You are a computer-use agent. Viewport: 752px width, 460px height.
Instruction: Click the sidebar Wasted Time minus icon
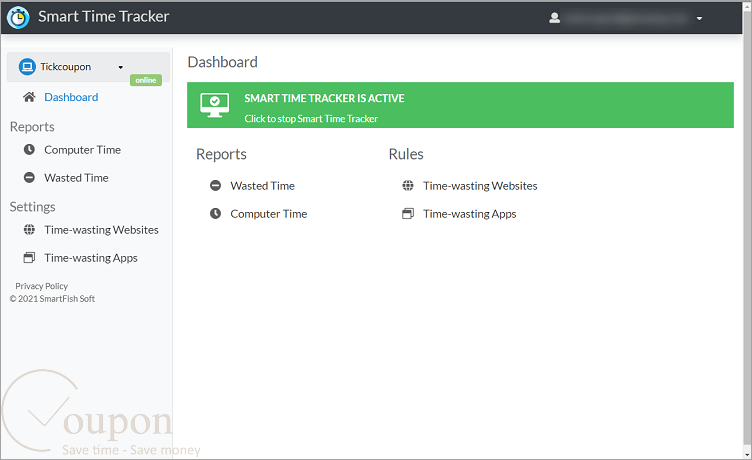[x=29, y=177]
